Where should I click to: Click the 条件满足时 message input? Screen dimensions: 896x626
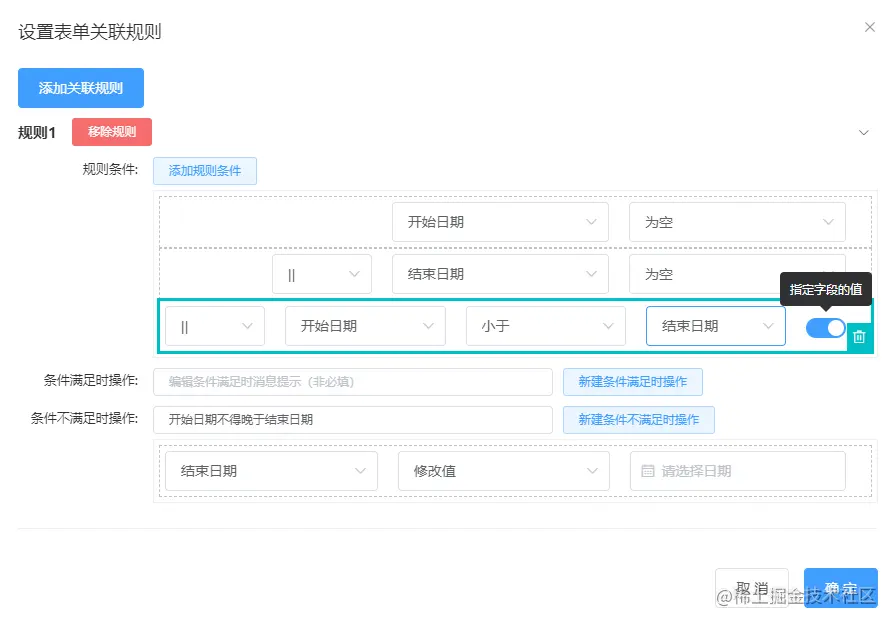pyautogui.click(x=353, y=382)
